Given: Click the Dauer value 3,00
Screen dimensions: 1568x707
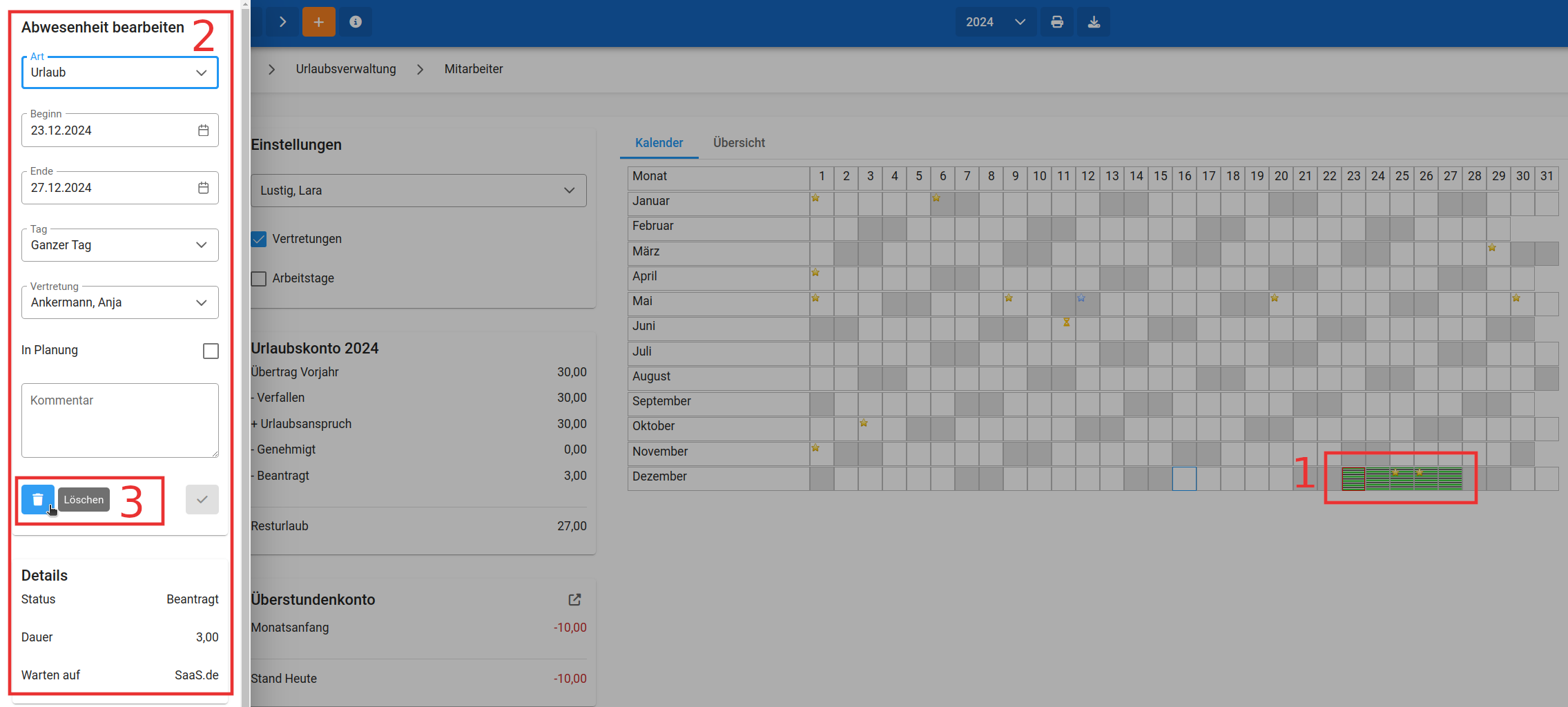Looking at the screenshot, I should [x=207, y=637].
